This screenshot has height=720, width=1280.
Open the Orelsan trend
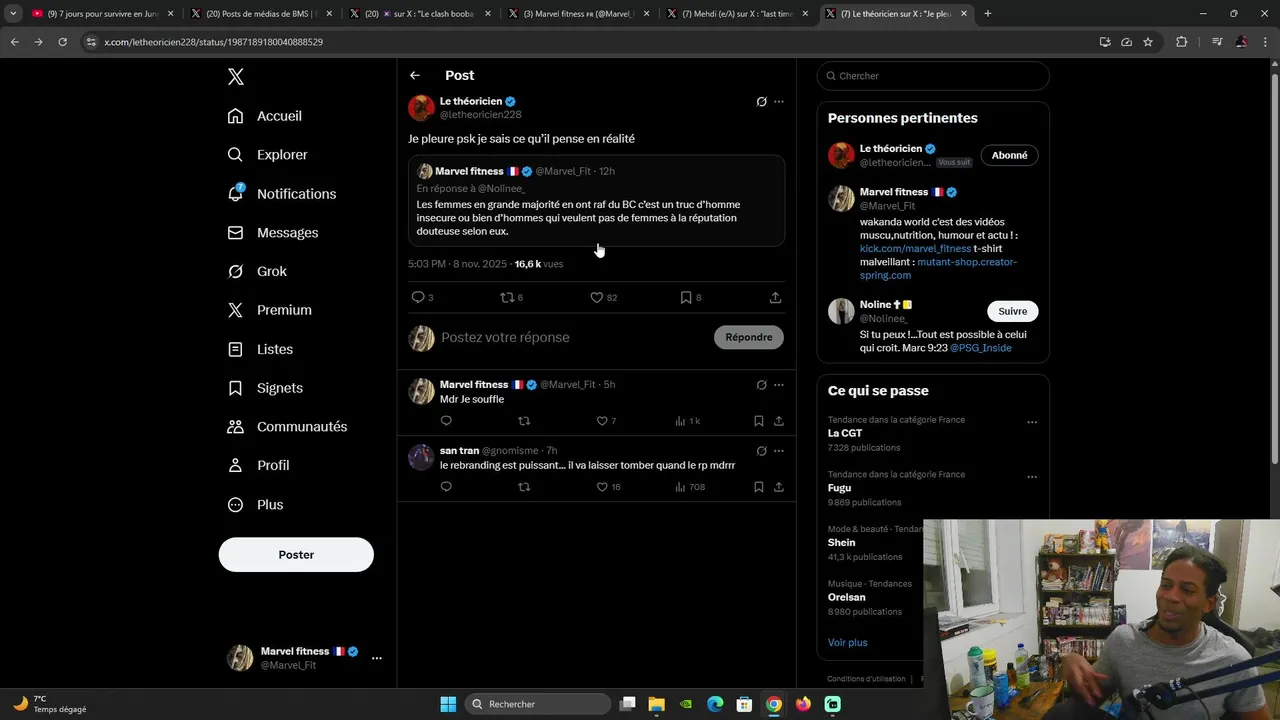(847, 597)
